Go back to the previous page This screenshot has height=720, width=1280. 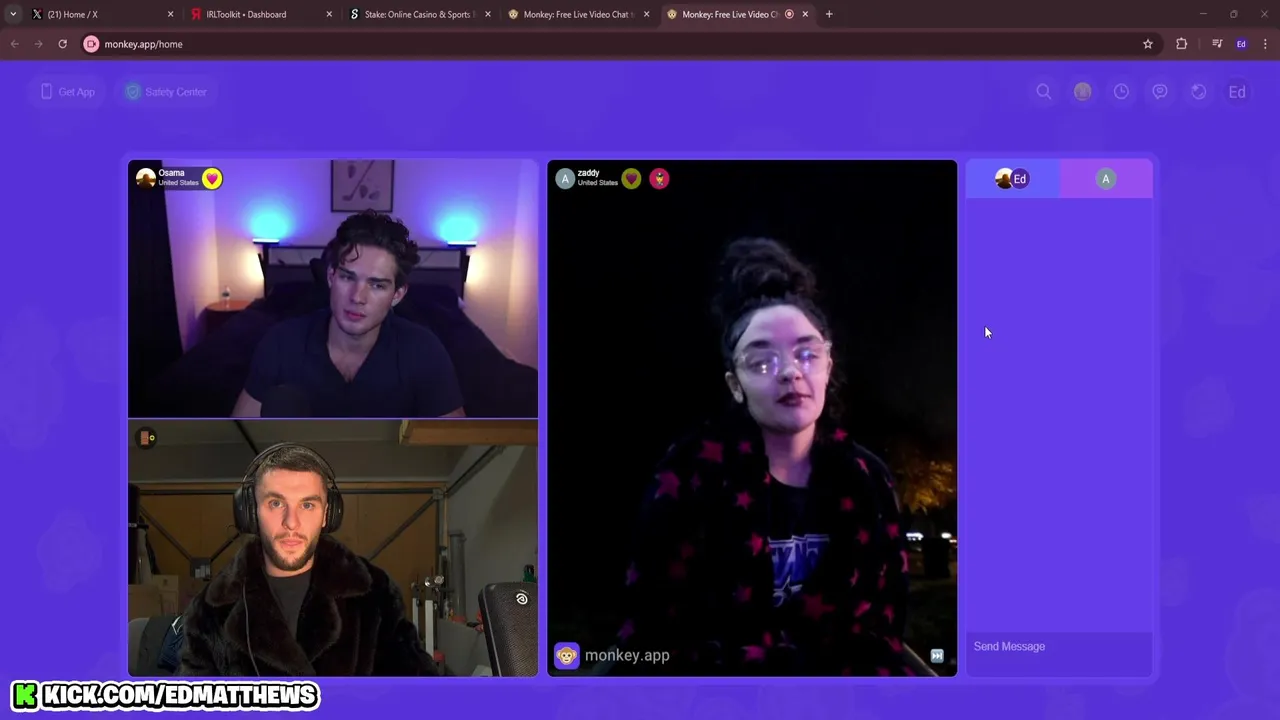coord(15,44)
